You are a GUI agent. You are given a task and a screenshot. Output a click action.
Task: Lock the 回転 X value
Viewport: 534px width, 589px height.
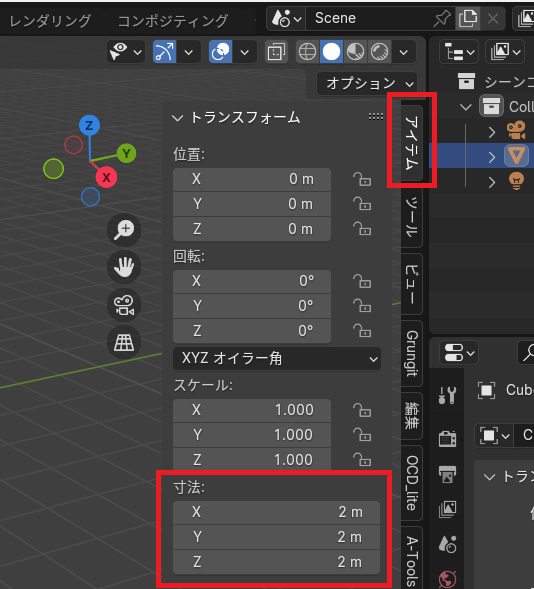(x=362, y=281)
